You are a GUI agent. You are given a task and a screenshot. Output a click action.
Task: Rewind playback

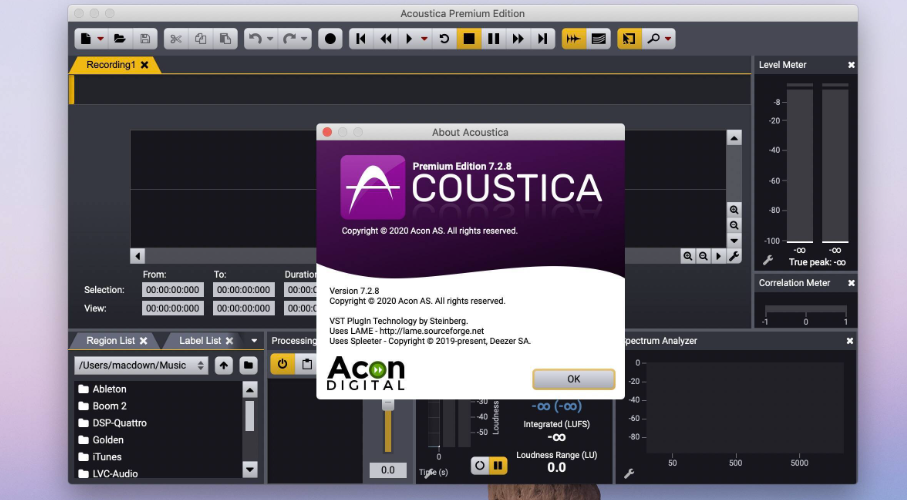pos(386,39)
